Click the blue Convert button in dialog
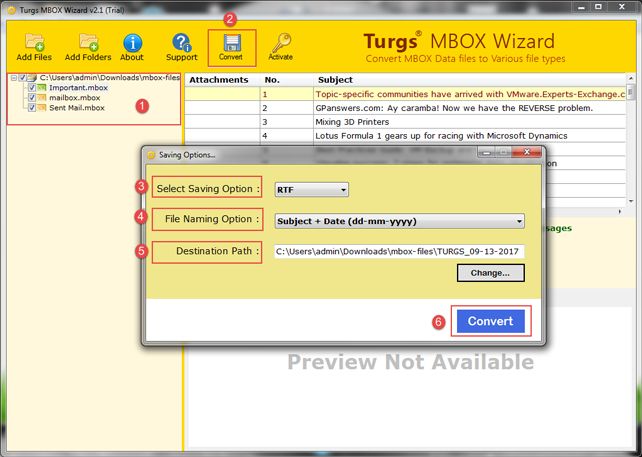Screen dimensions: 642x457 491,321
